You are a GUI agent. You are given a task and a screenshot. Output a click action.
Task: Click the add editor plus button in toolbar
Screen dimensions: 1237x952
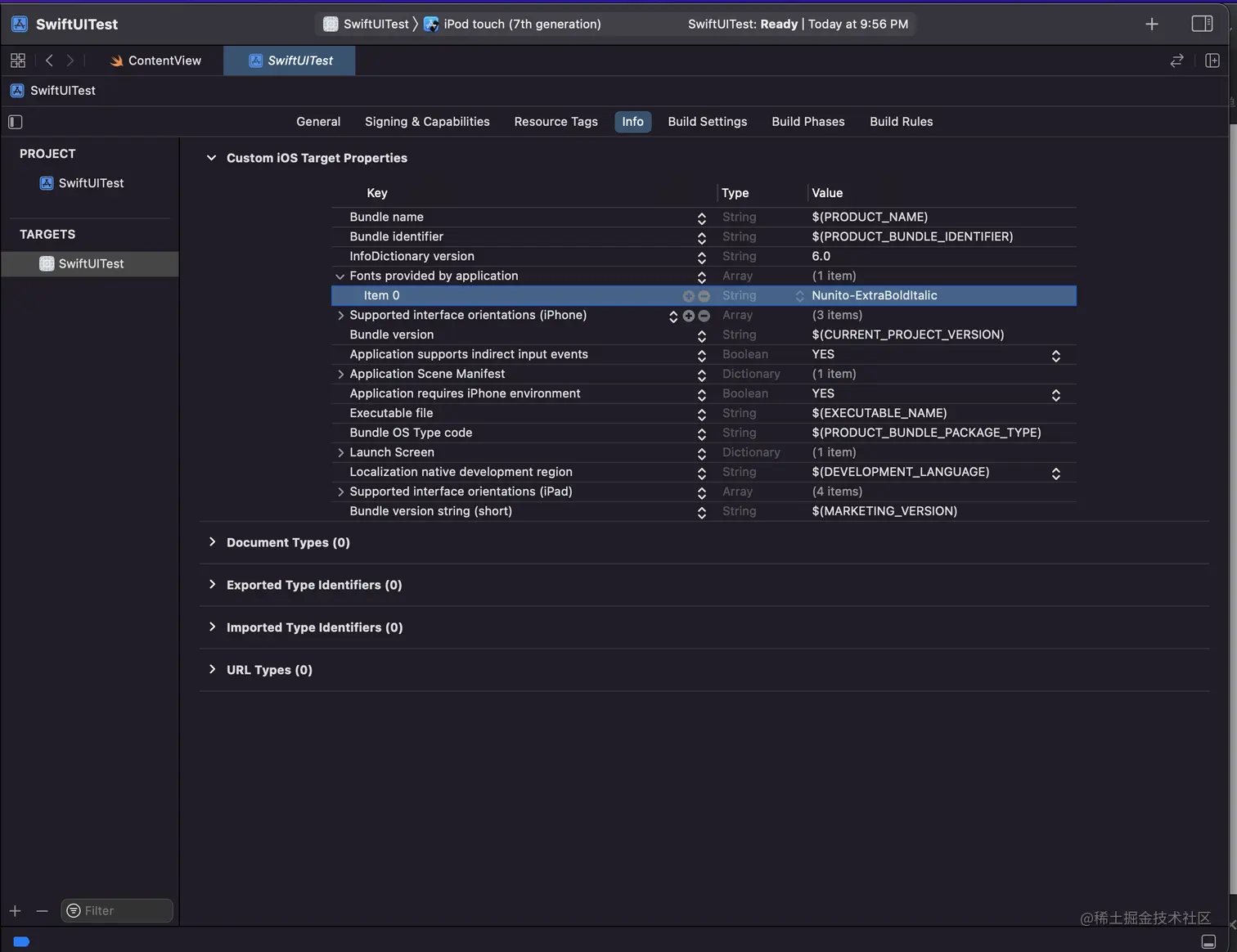click(1152, 24)
